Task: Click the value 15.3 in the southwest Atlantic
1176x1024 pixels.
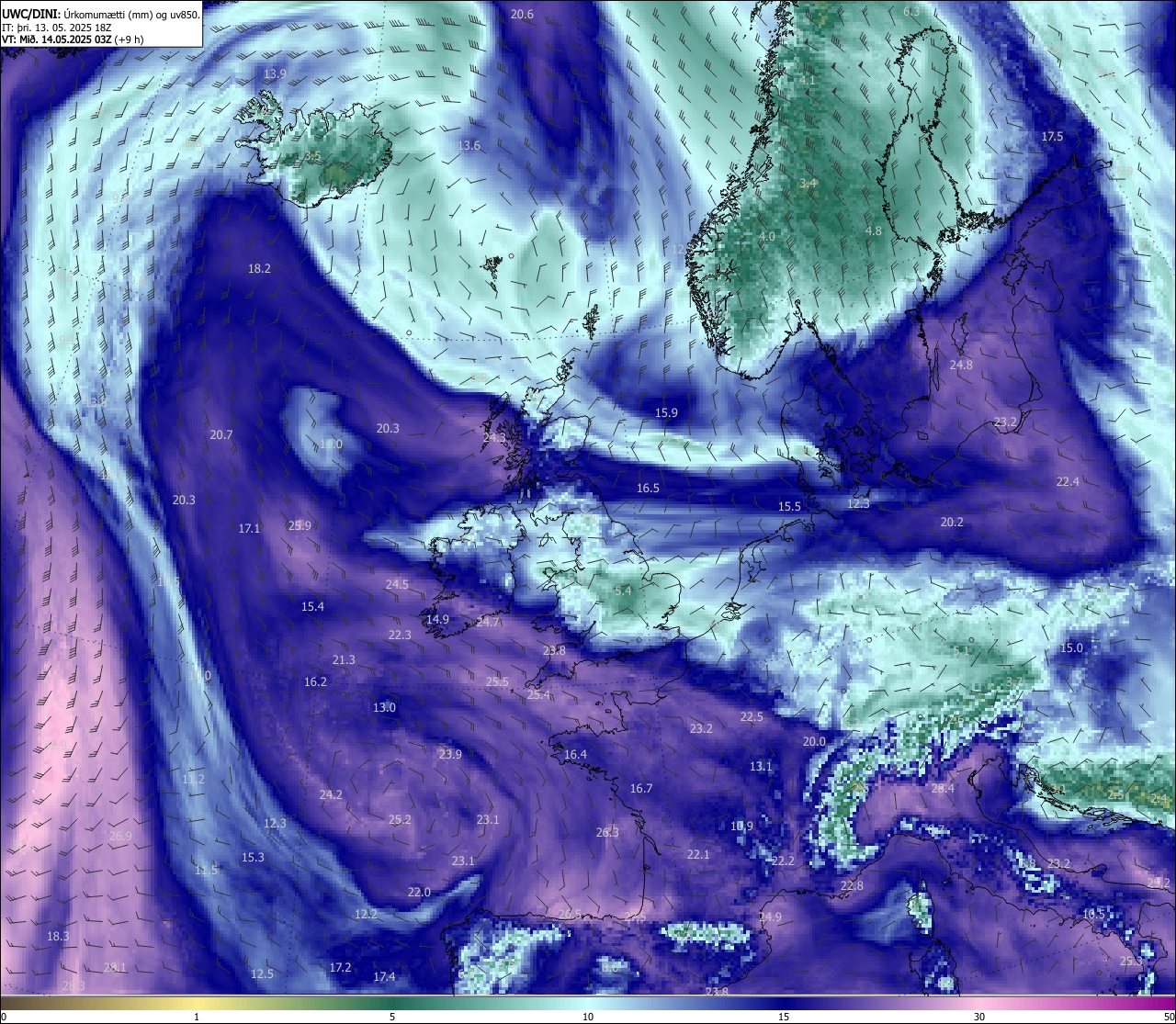Action: 253,857
